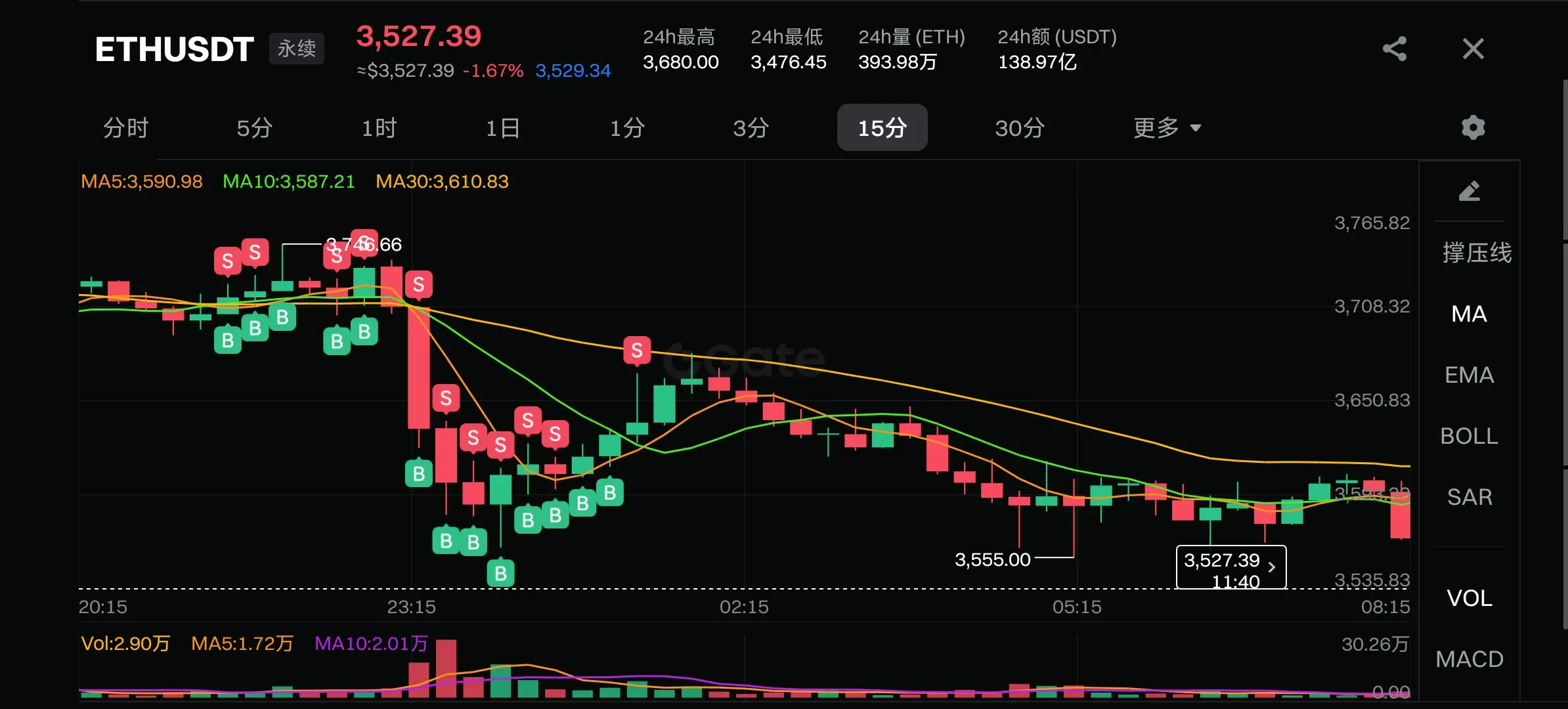Open chart settings gear icon
1568x709 pixels.
click(1473, 127)
